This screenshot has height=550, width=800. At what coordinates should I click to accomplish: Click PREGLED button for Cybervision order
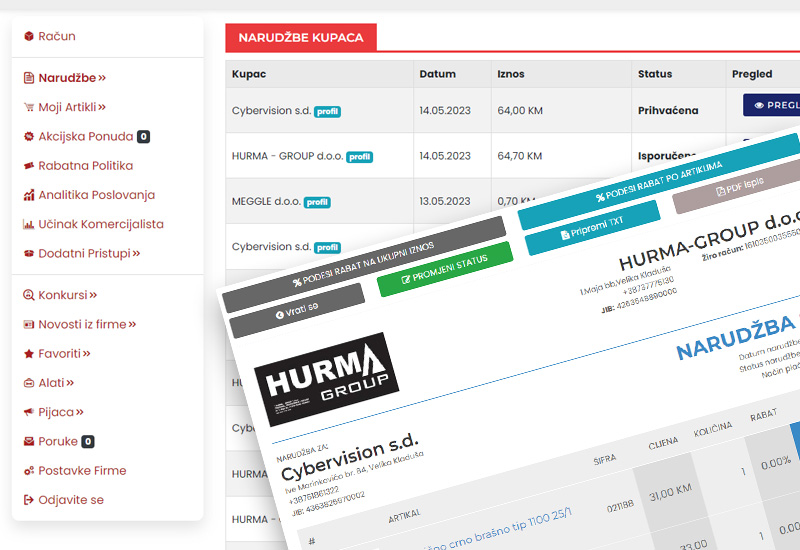[771, 105]
